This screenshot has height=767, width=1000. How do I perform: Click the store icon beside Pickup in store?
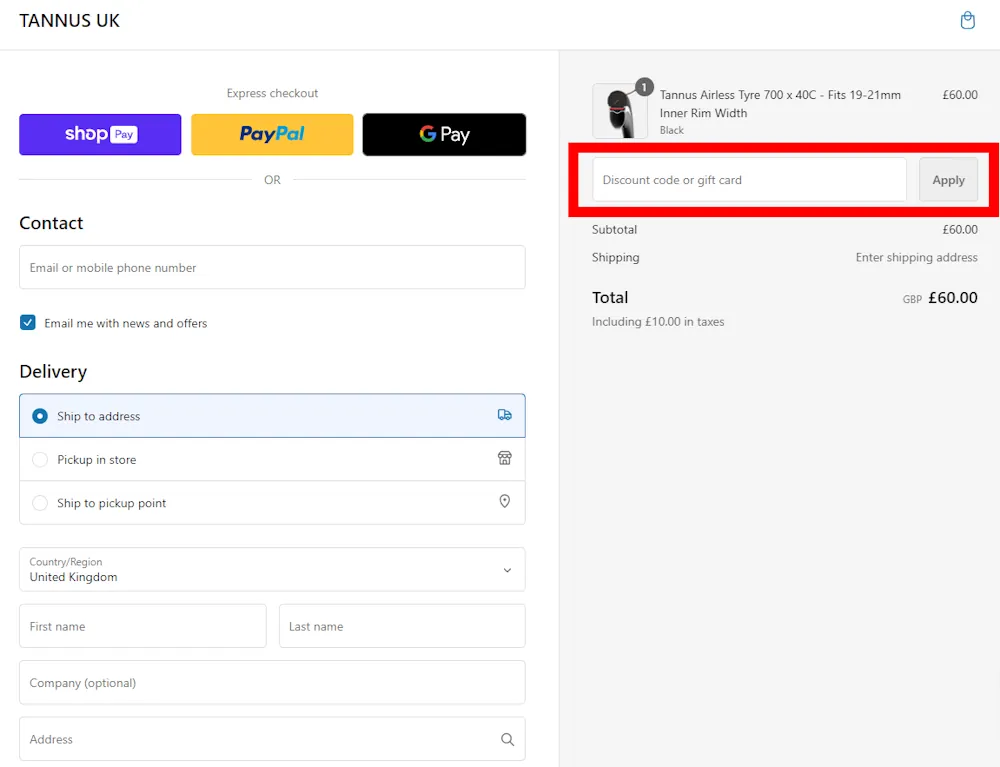click(504, 458)
